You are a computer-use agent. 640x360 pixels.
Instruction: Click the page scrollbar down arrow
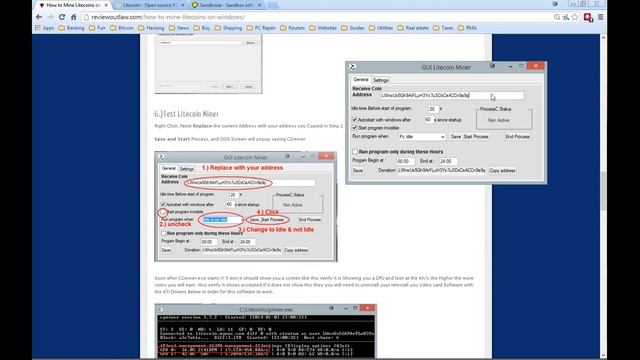coord(603,356)
